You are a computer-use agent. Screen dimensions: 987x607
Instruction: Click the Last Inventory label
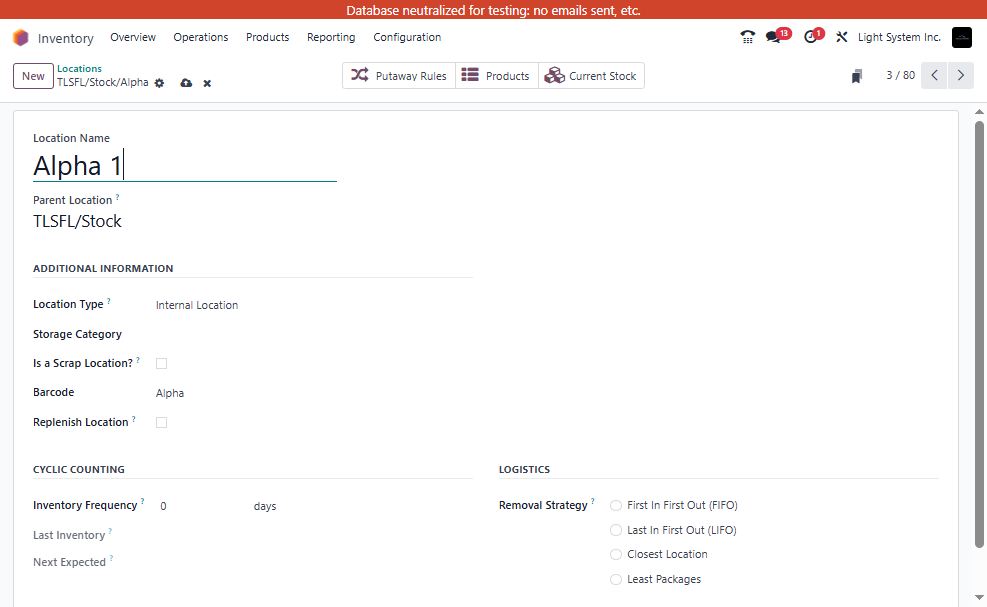click(x=69, y=535)
